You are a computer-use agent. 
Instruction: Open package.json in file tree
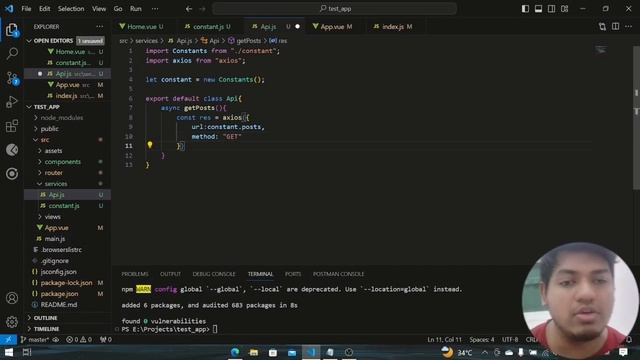59,294
